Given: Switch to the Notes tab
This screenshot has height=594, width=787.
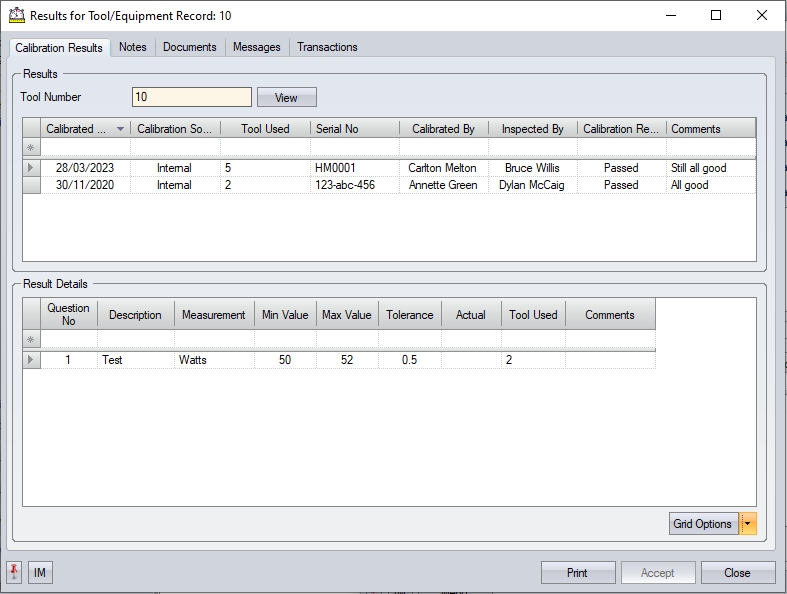Looking at the screenshot, I should tap(132, 47).
